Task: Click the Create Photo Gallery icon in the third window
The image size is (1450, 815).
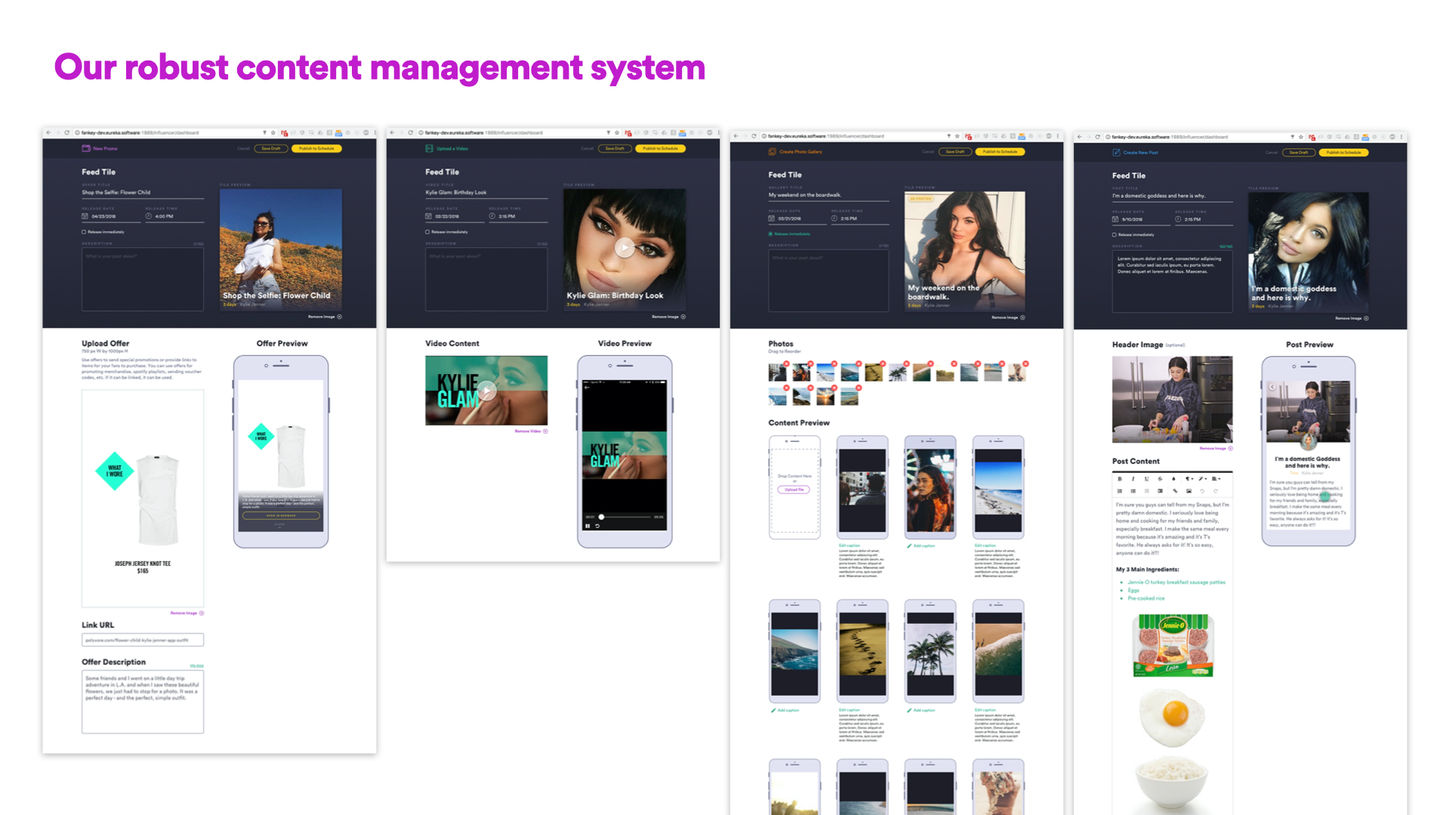Action: click(772, 152)
